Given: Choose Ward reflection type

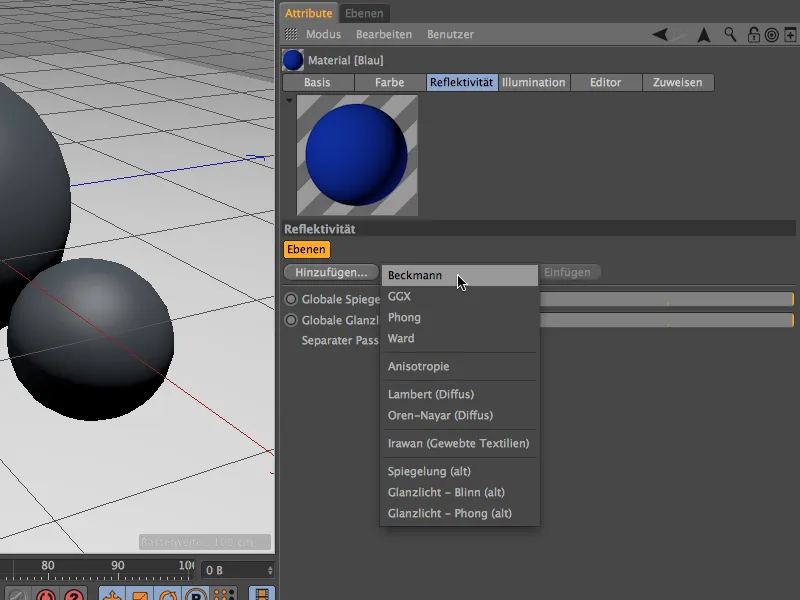Looking at the screenshot, I should (x=460, y=338).
